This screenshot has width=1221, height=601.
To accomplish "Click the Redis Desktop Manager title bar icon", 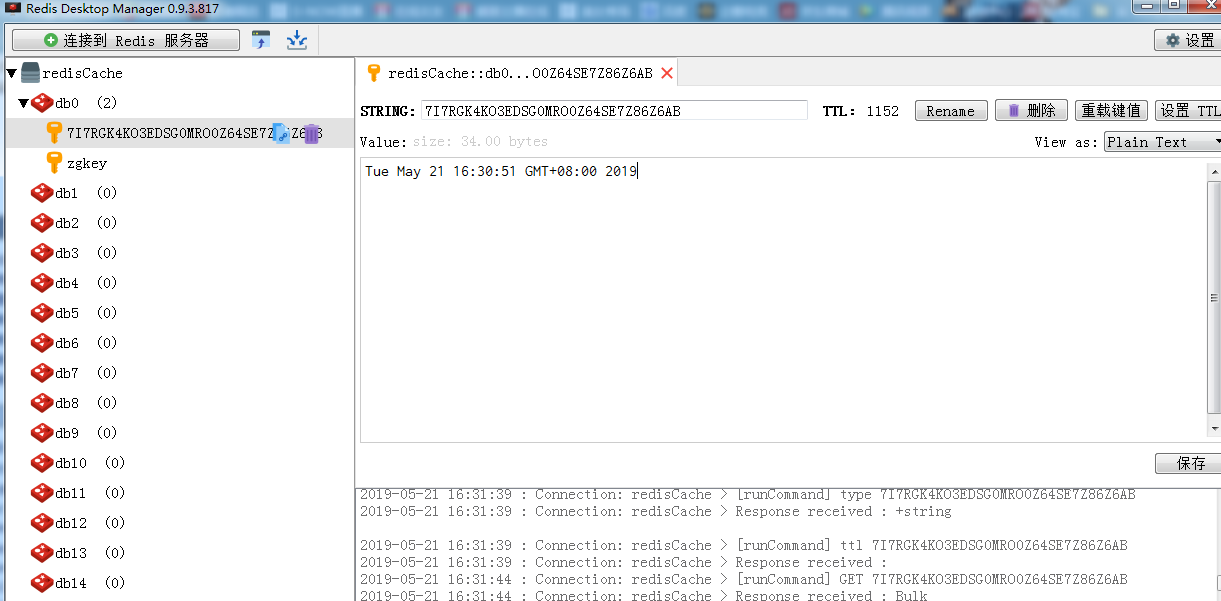I will click(x=14, y=8).
